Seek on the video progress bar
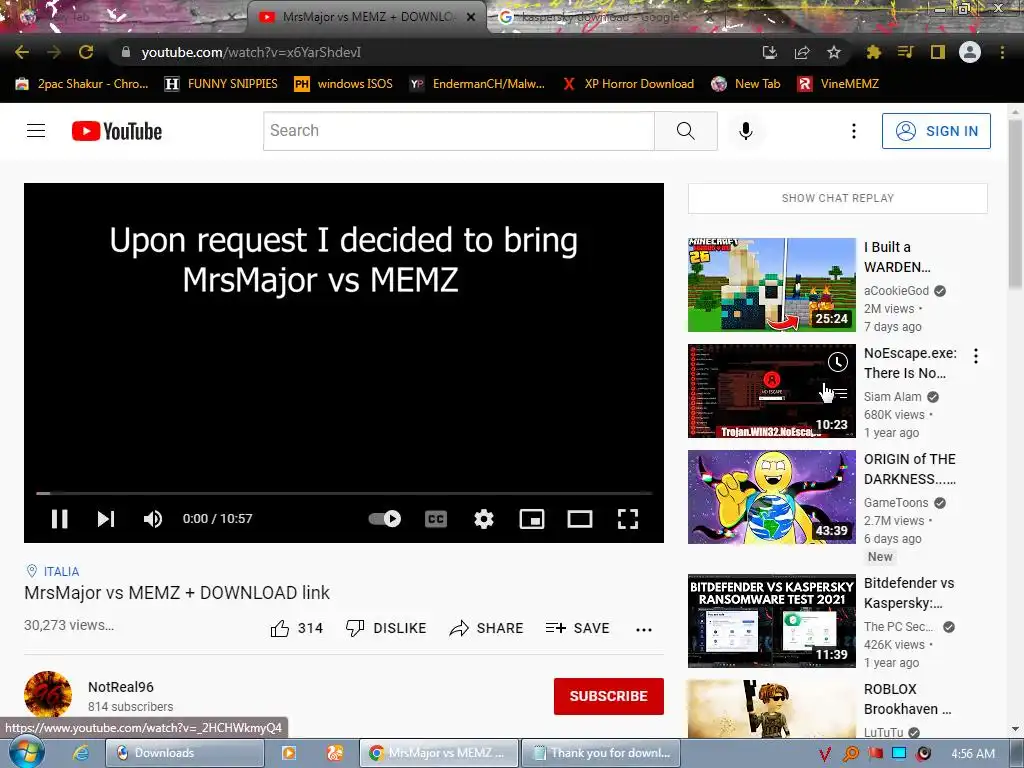The width and height of the screenshot is (1024, 768). [x=344, y=493]
